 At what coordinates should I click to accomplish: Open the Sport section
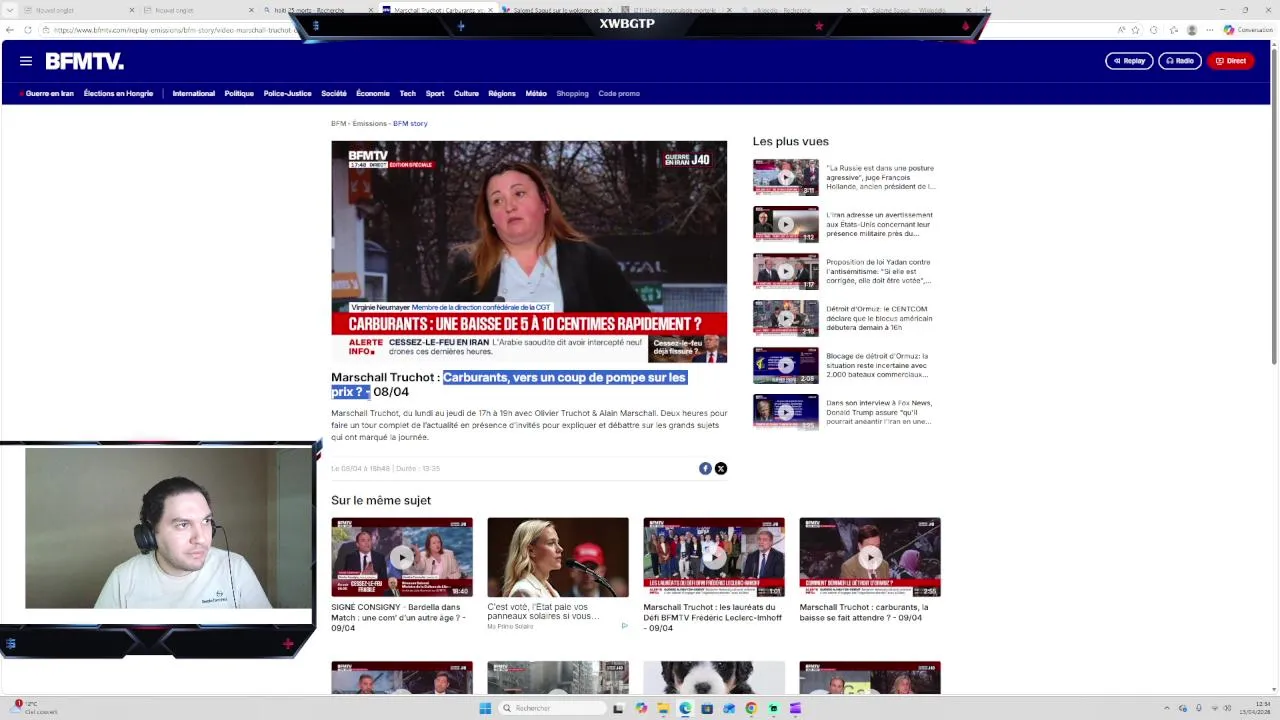[x=435, y=93]
